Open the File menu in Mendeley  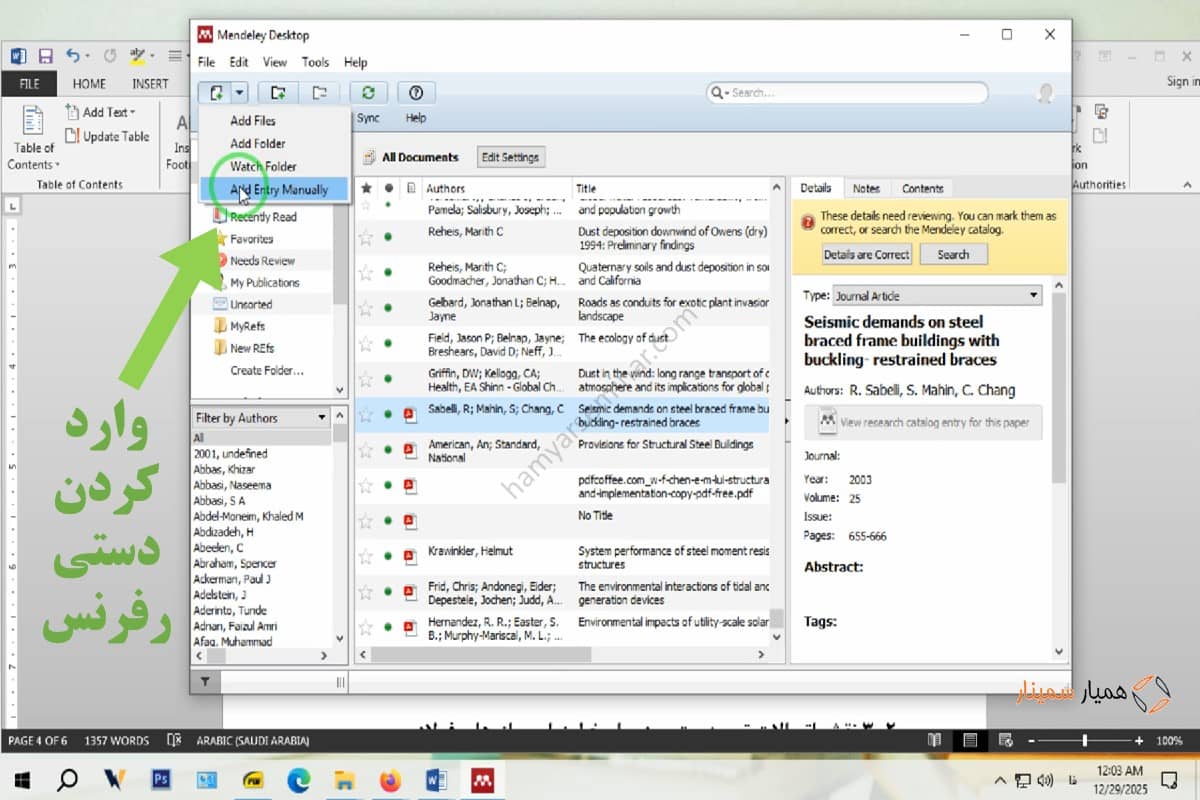(x=206, y=62)
